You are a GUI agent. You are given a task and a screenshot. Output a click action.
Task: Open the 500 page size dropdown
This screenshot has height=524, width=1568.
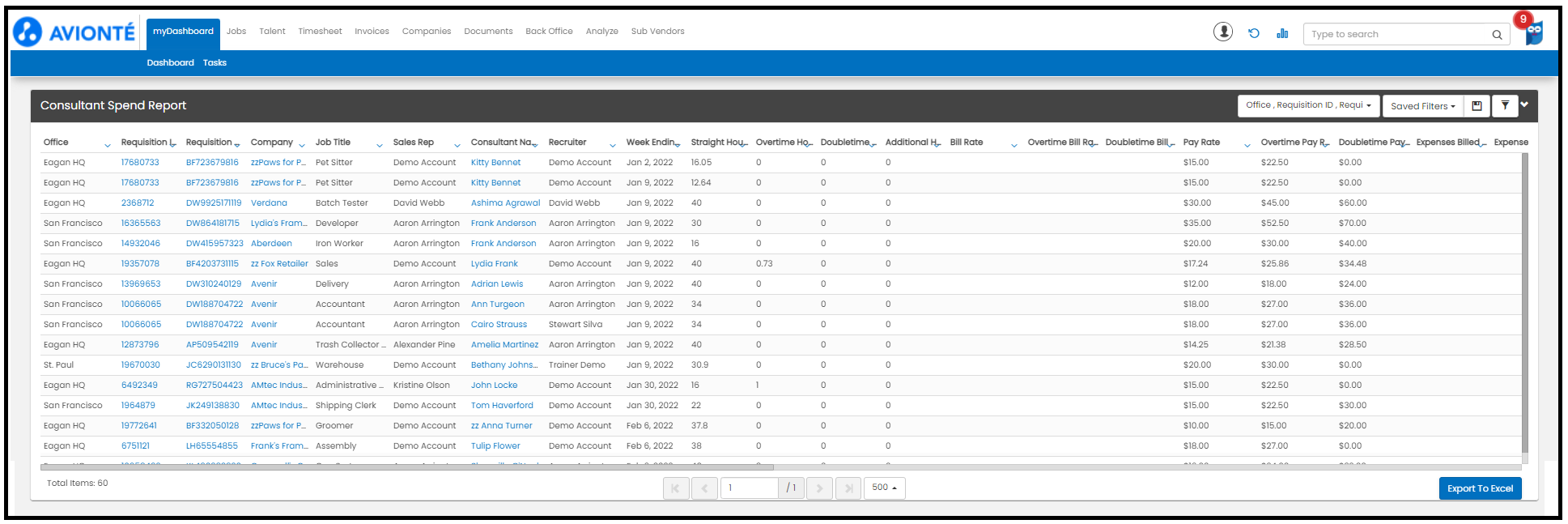click(x=884, y=488)
